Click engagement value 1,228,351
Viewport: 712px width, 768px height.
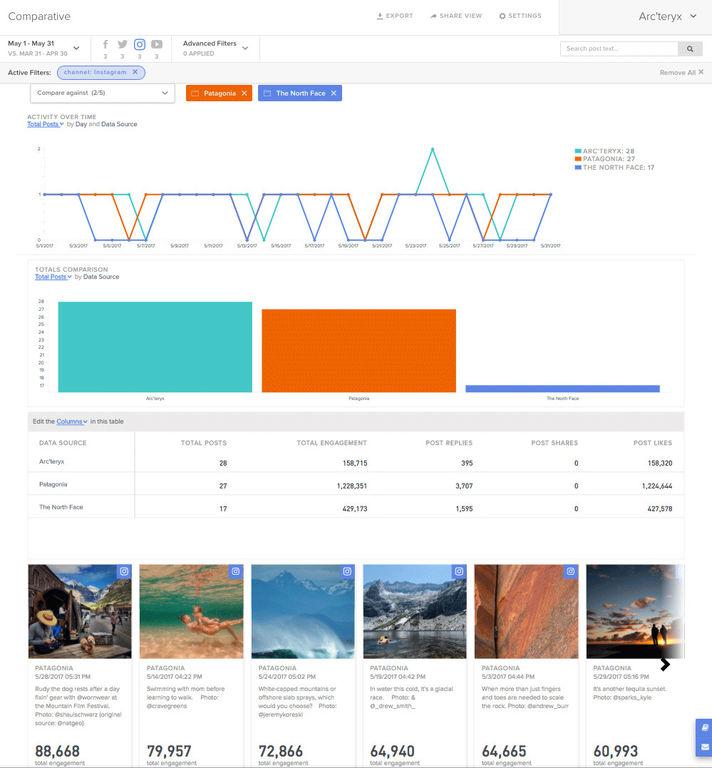352,486
